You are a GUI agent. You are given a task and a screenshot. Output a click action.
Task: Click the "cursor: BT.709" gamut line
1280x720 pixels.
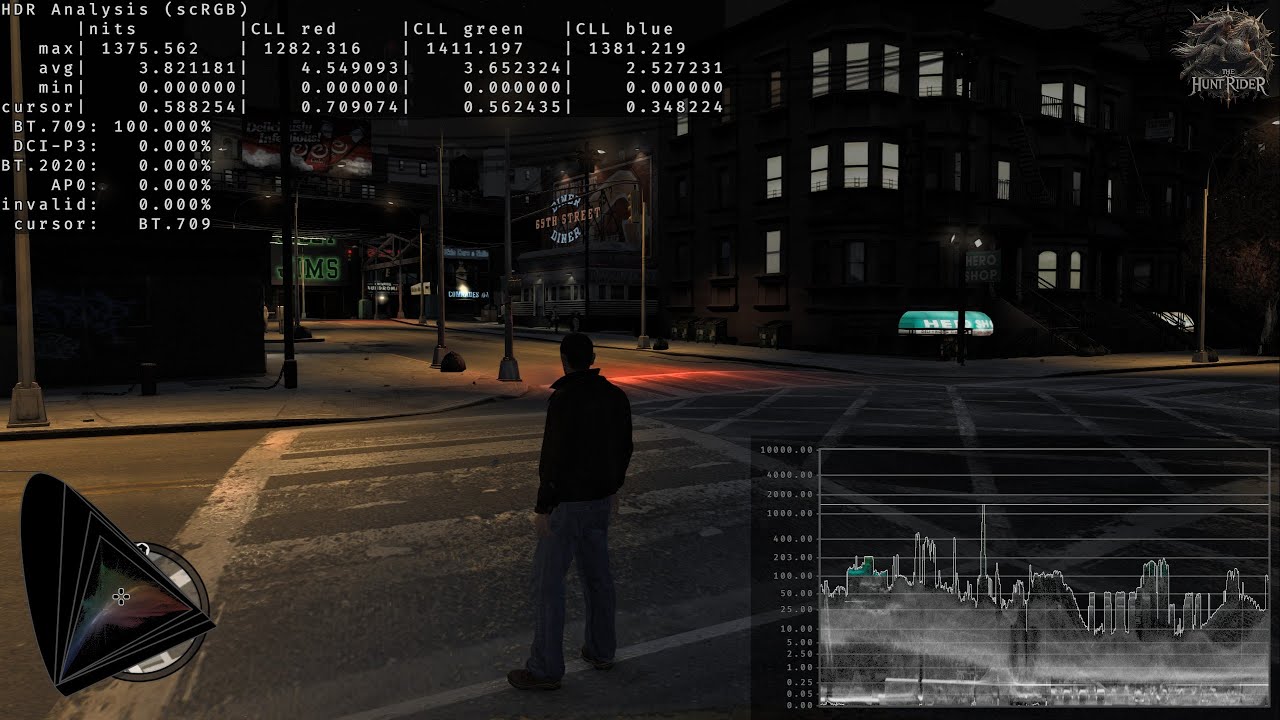coord(112,224)
